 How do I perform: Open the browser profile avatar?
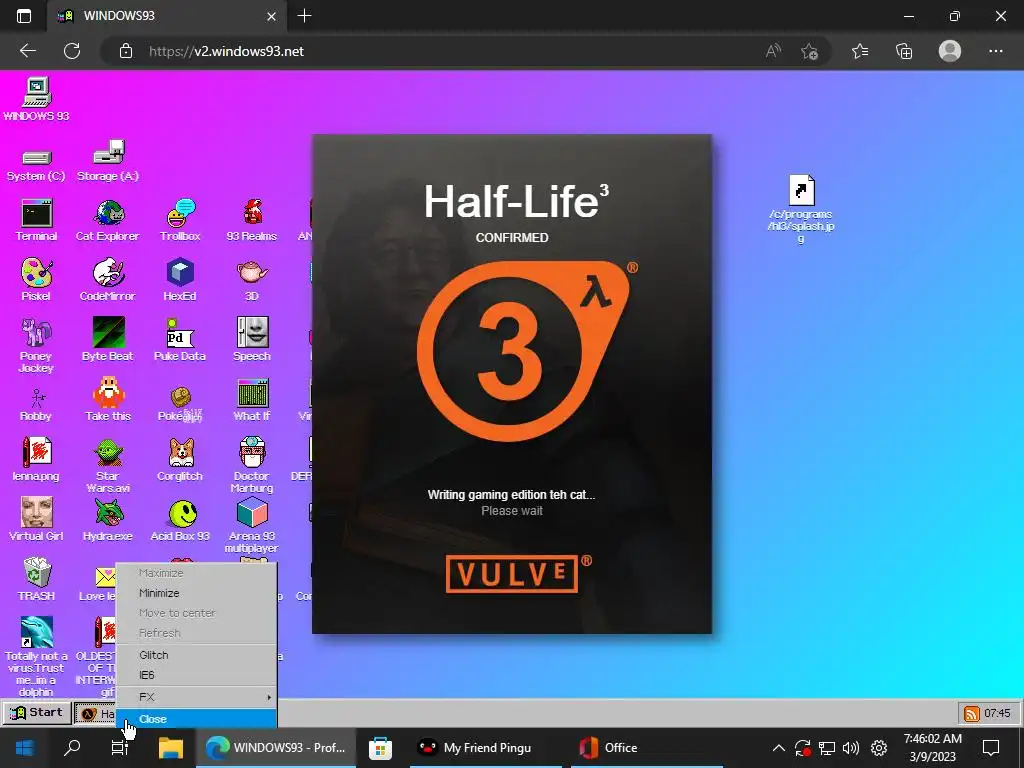pos(950,51)
